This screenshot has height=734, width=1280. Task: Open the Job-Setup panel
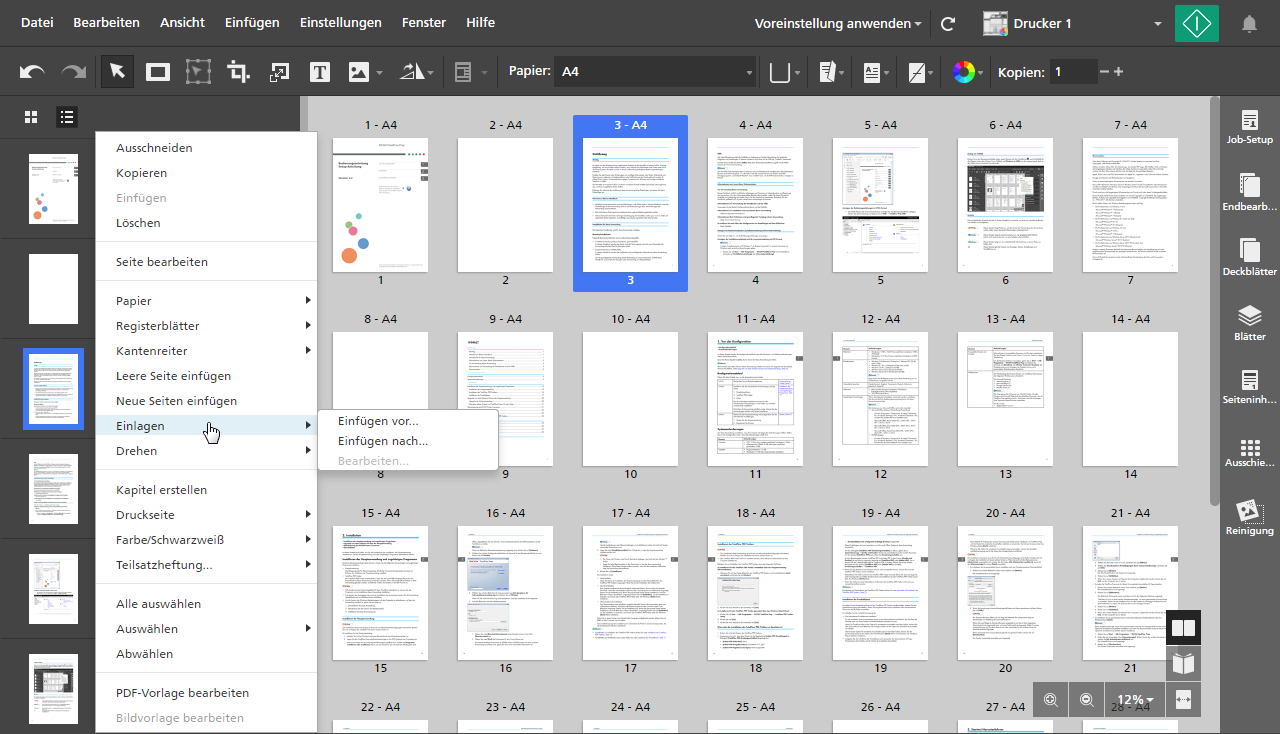click(1249, 126)
